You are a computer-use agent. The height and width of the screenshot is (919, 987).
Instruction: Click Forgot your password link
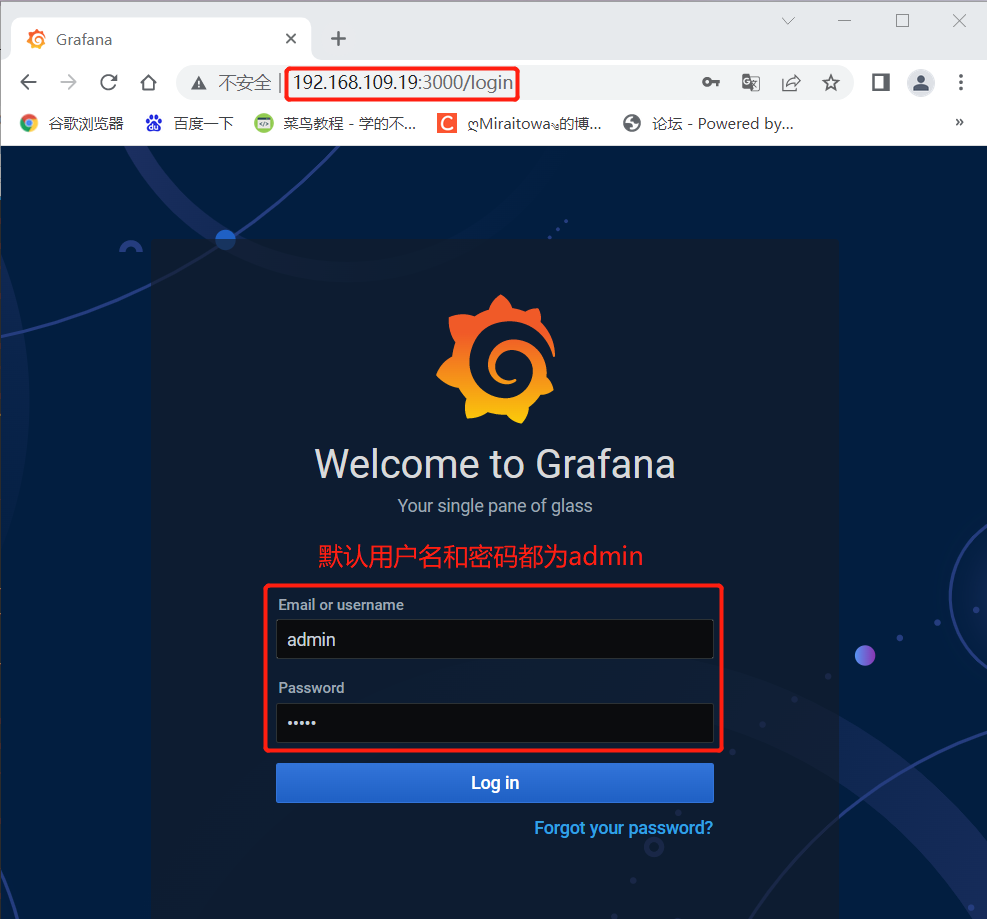(623, 828)
